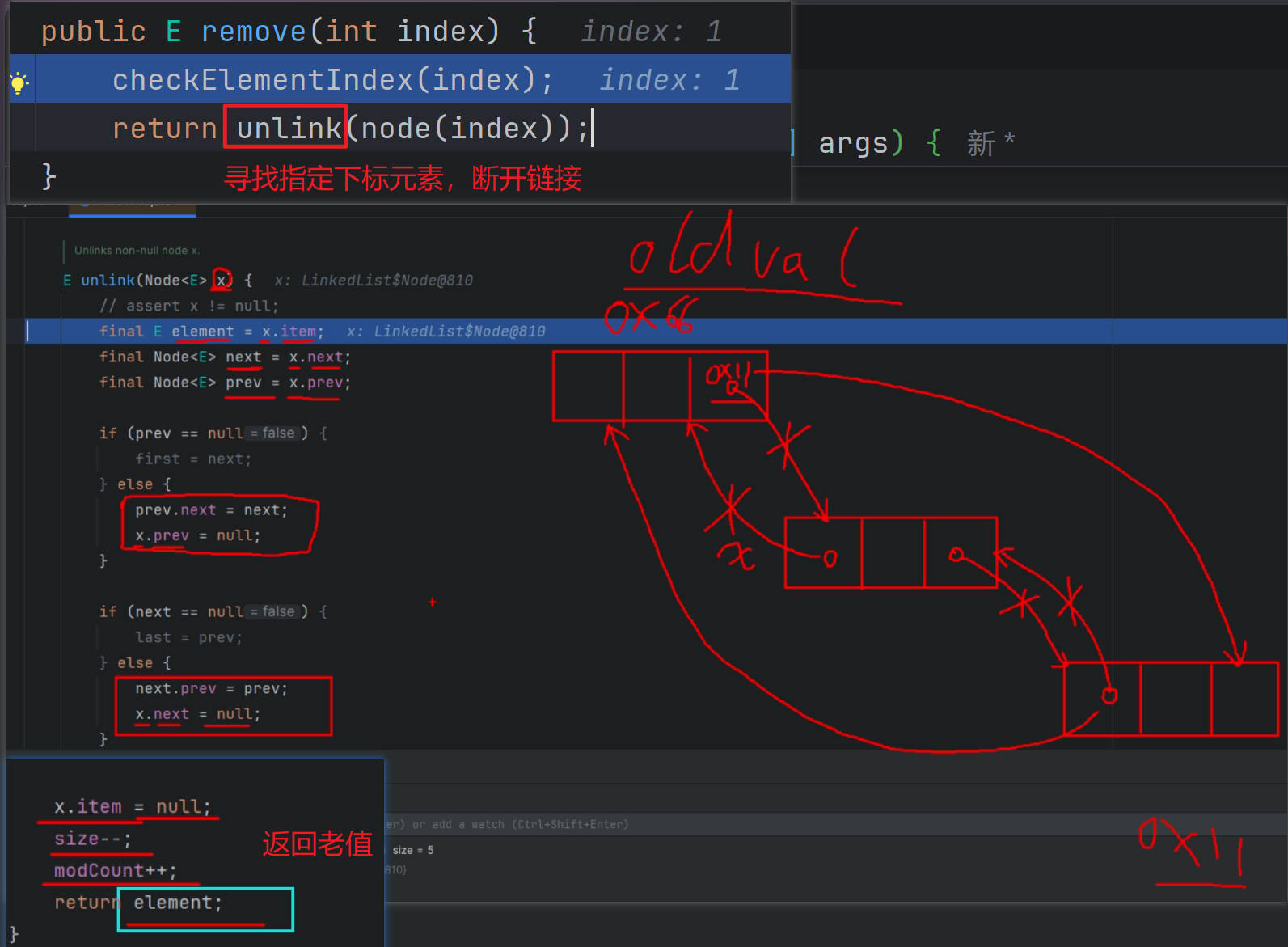Click the 'next.prev = prev;' line
The width and height of the screenshot is (1288, 947).
(x=211, y=689)
